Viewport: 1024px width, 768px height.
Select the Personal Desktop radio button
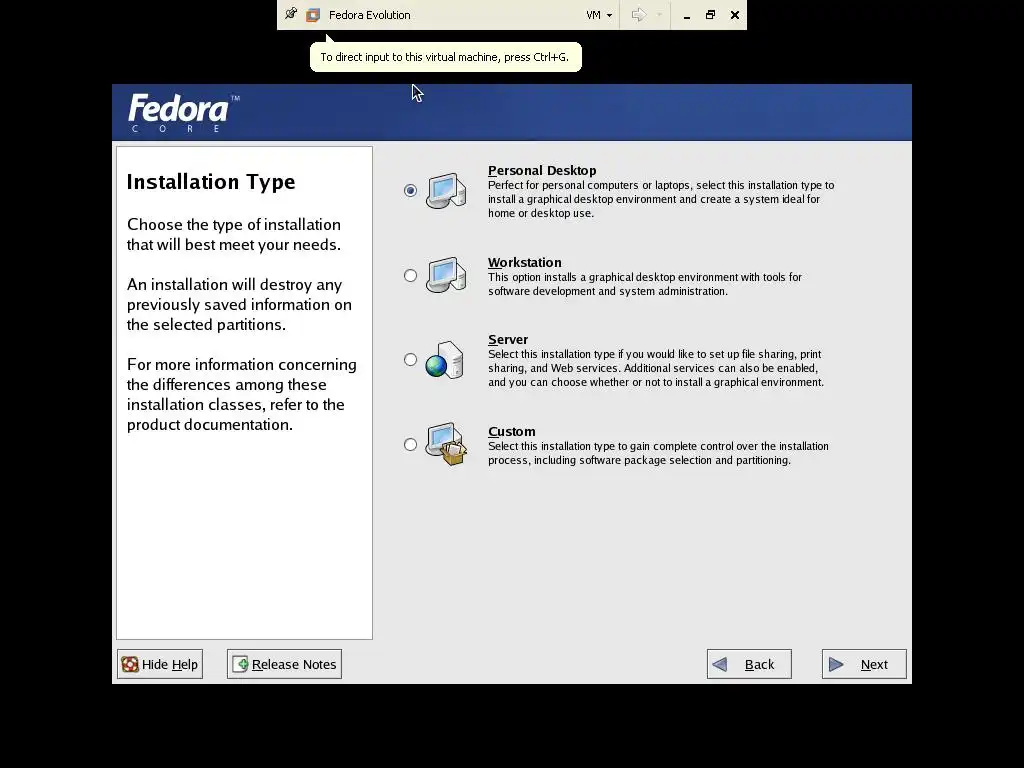coord(410,190)
